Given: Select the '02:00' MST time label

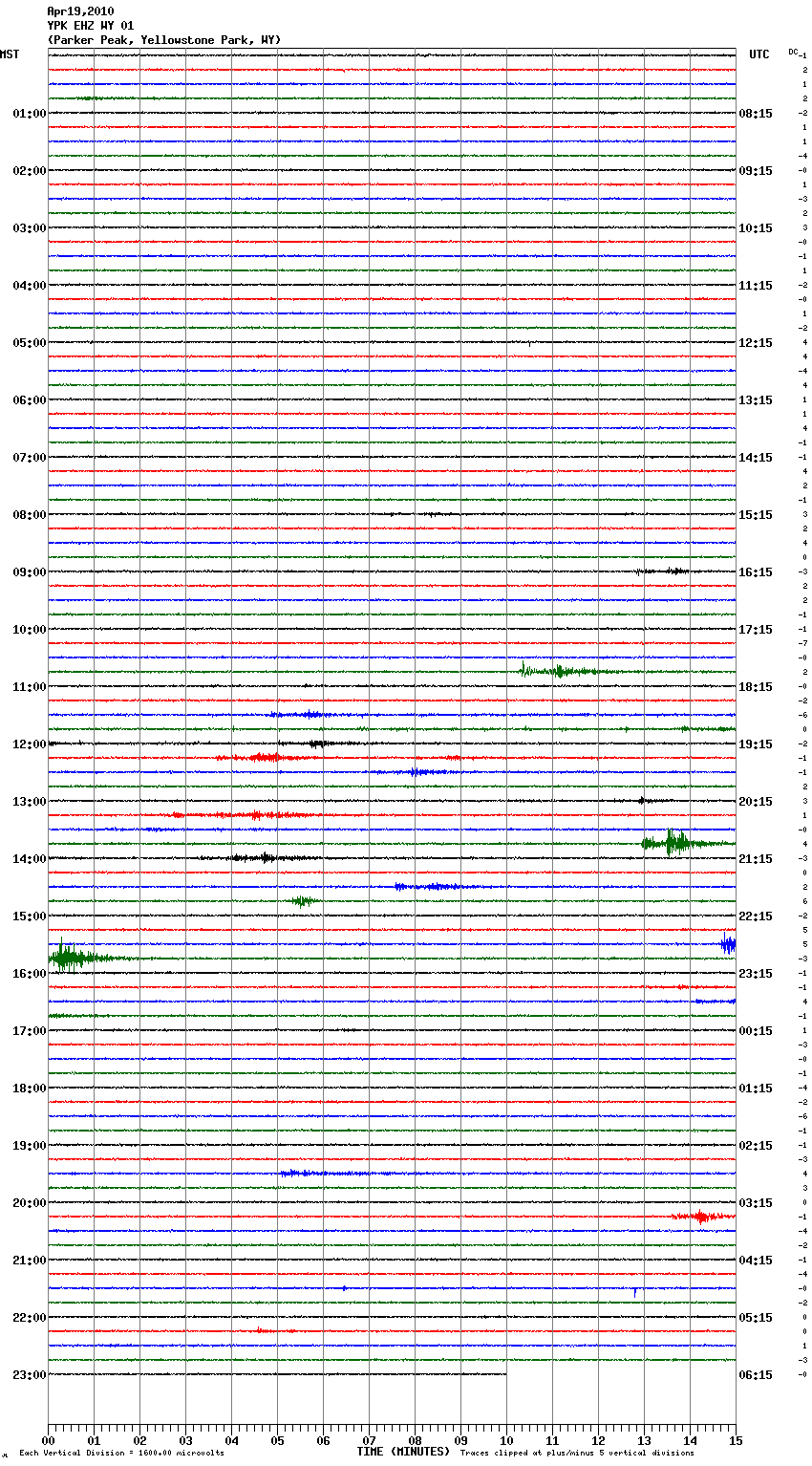Looking at the screenshot, I should (x=30, y=171).
